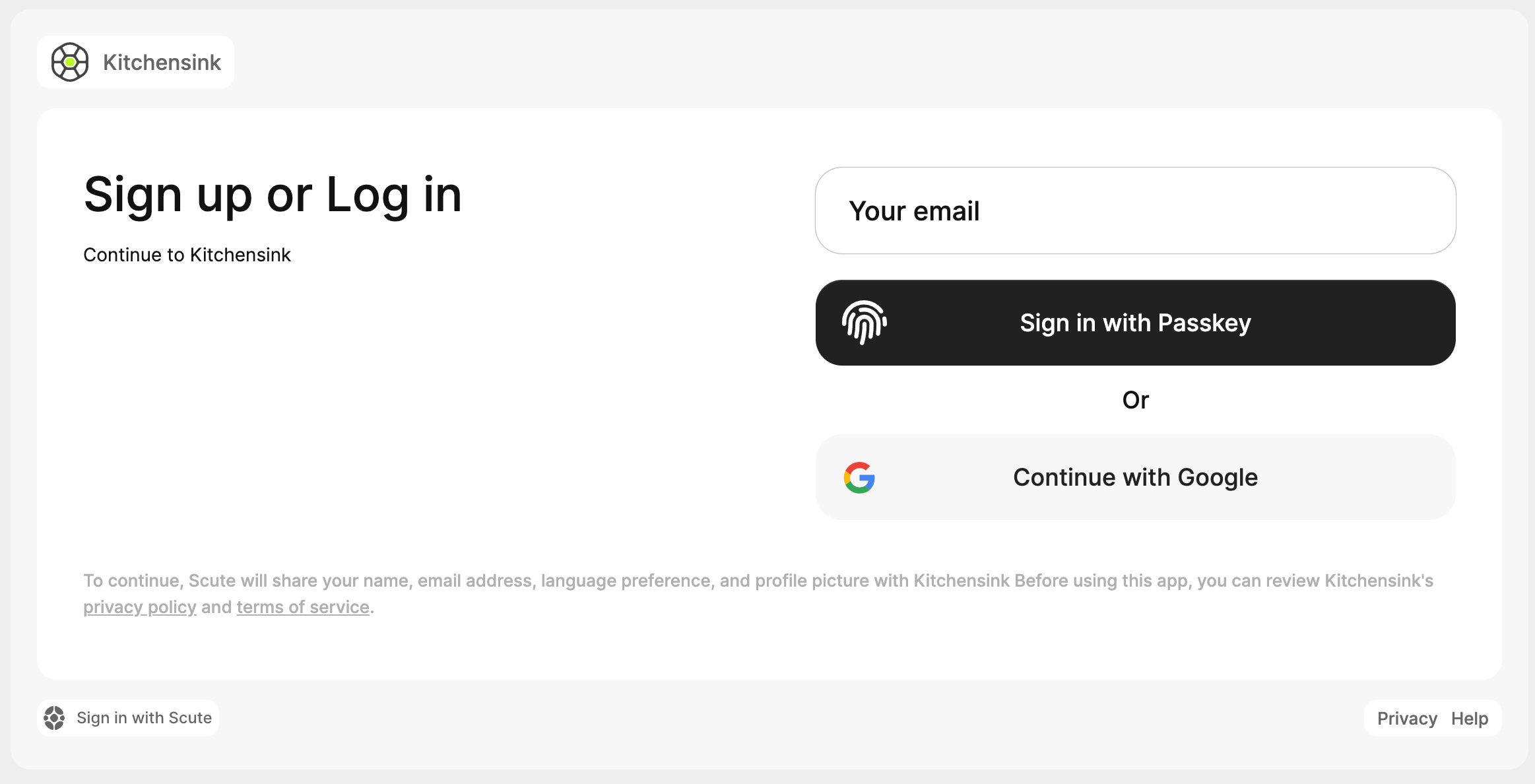Click the fingerprint passkey icon
1535x784 pixels.
click(864, 323)
